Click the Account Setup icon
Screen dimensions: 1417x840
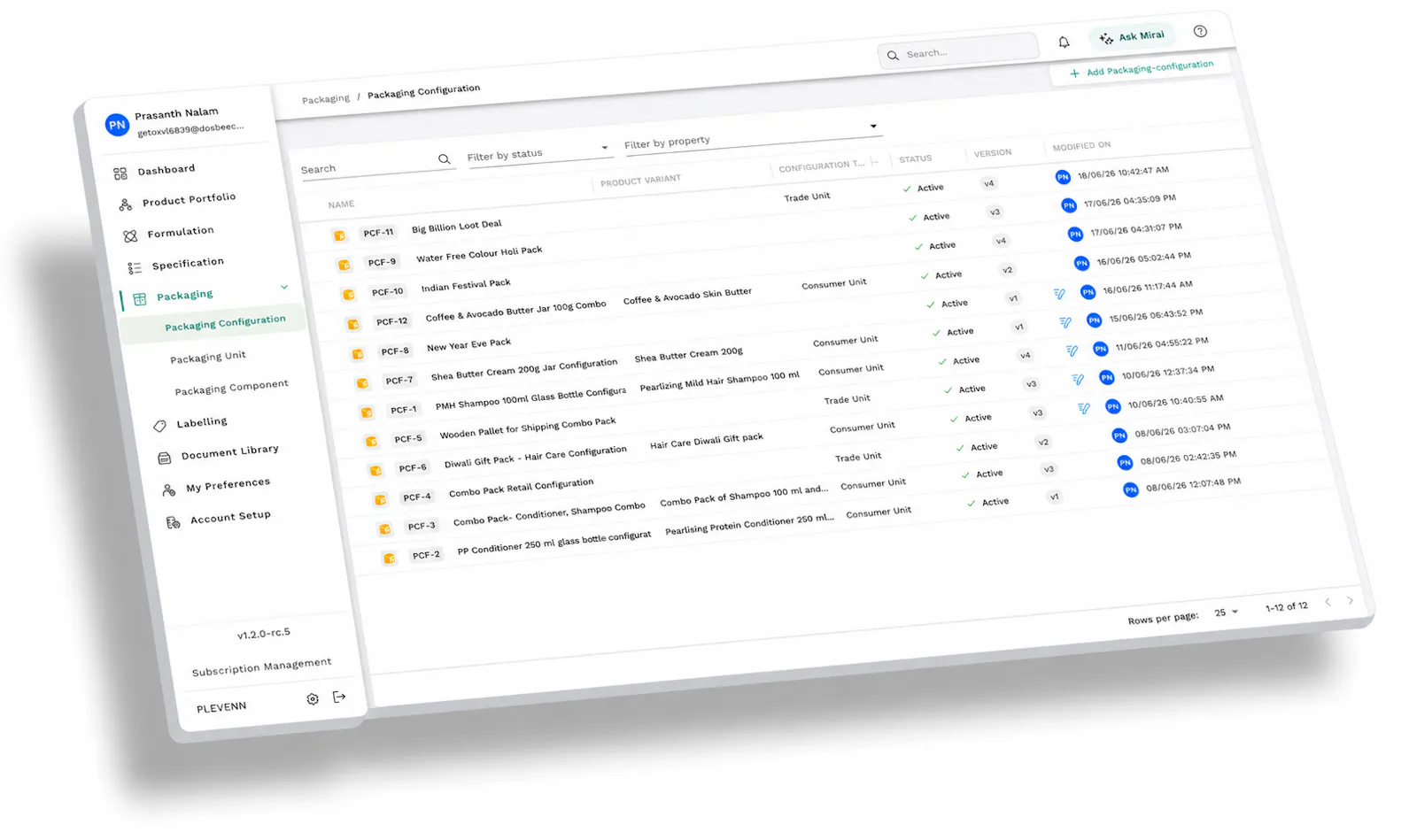tap(174, 522)
